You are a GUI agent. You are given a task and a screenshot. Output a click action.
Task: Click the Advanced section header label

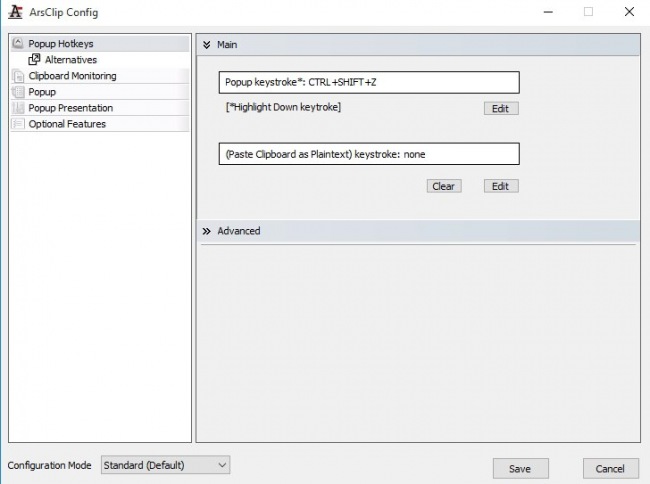239,231
